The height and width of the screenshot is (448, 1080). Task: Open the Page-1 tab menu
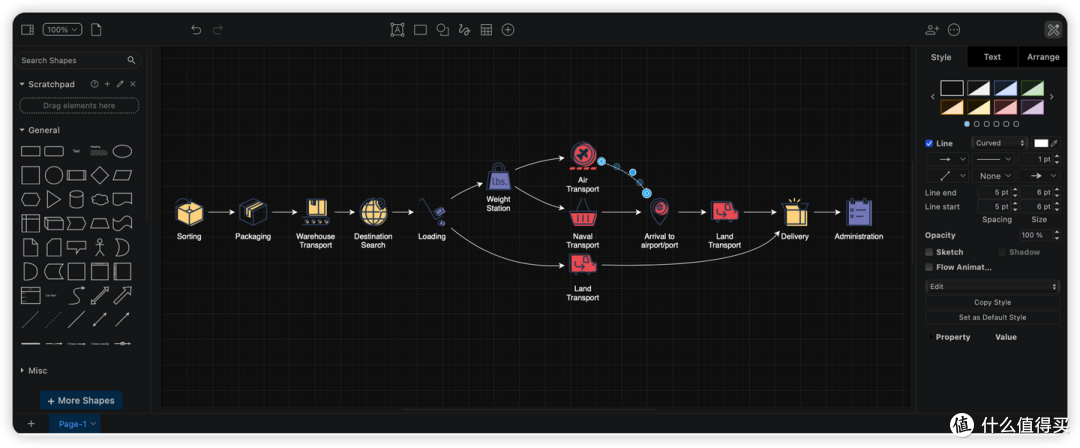pyautogui.click(x=75, y=424)
